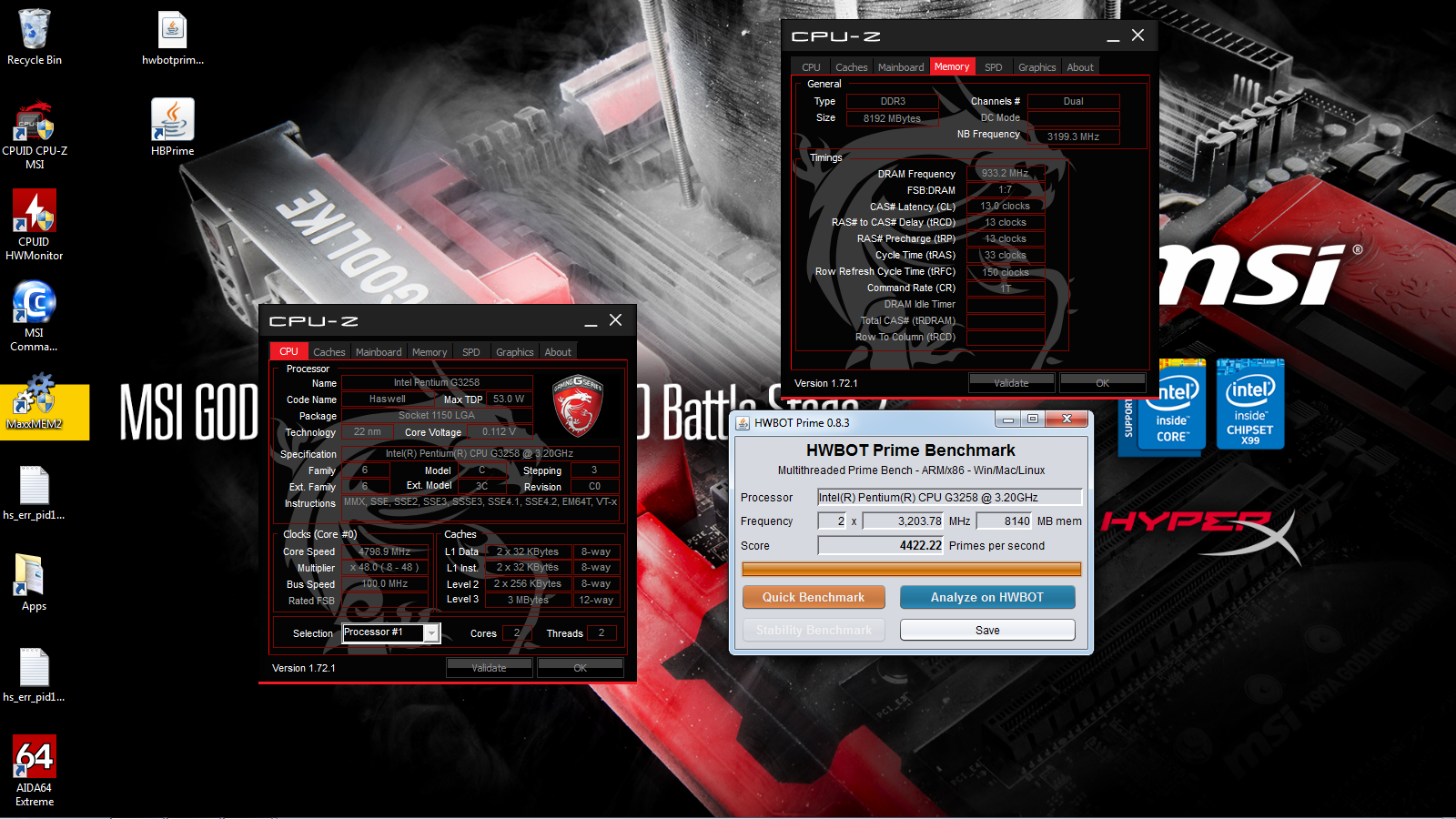Open Mainboard tab in Memory CPU-Z window

[901, 67]
